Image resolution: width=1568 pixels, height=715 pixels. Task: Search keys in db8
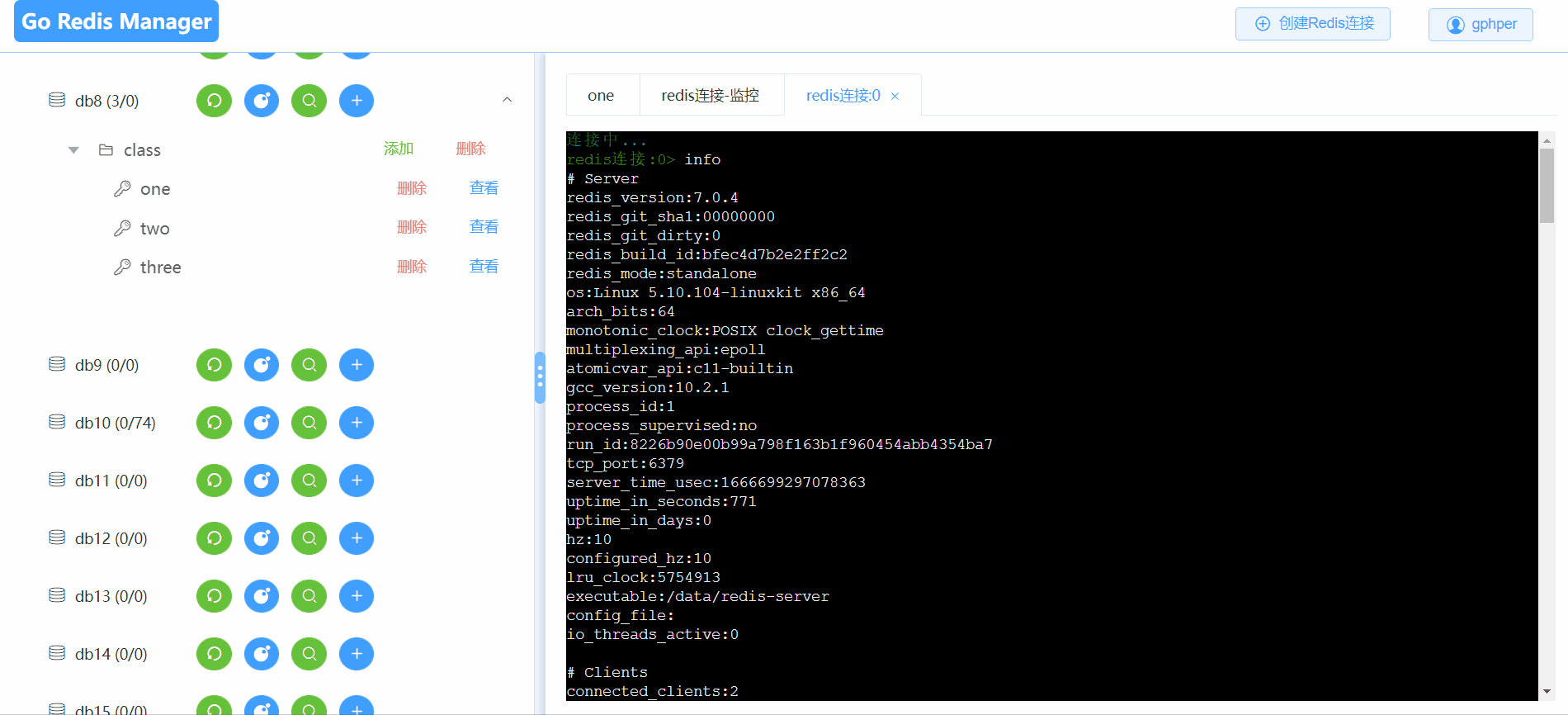click(309, 101)
